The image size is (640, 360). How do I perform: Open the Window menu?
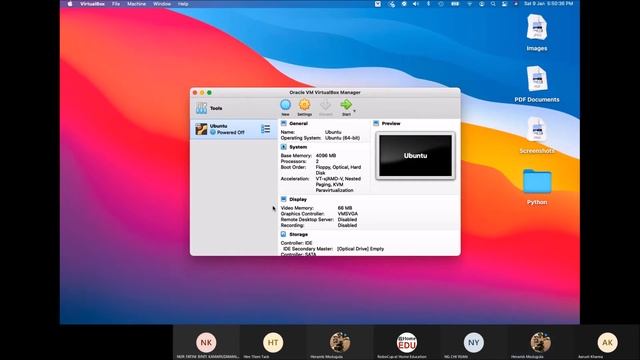point(162,4)
